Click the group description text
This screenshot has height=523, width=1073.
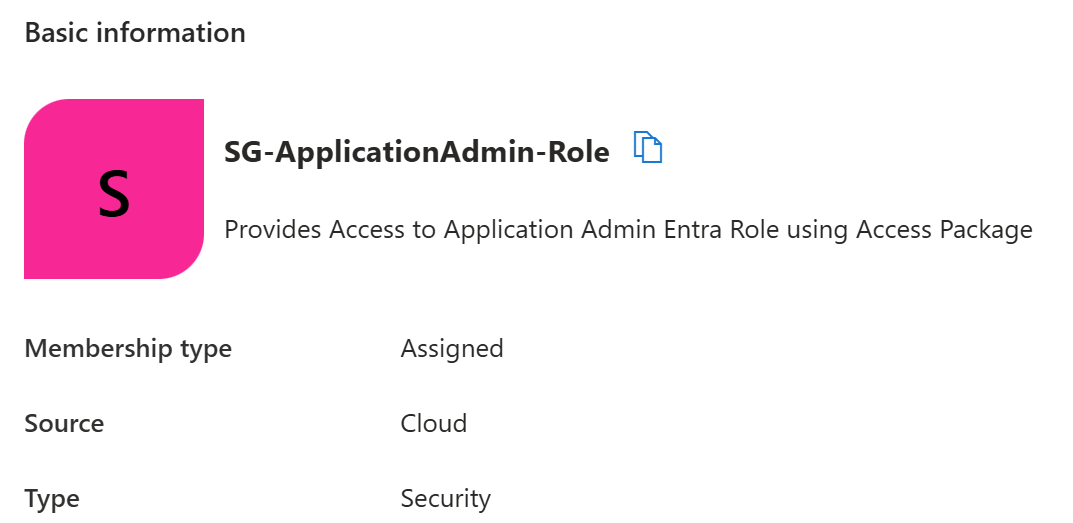coord(628,230)
